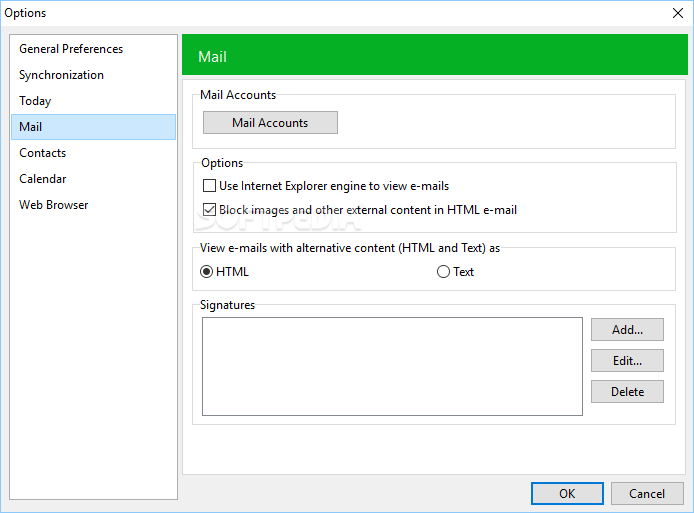Image resolution: width=694 pixels, height=513 pixels.
Task: Close the Options window
Action: [678, 13]
